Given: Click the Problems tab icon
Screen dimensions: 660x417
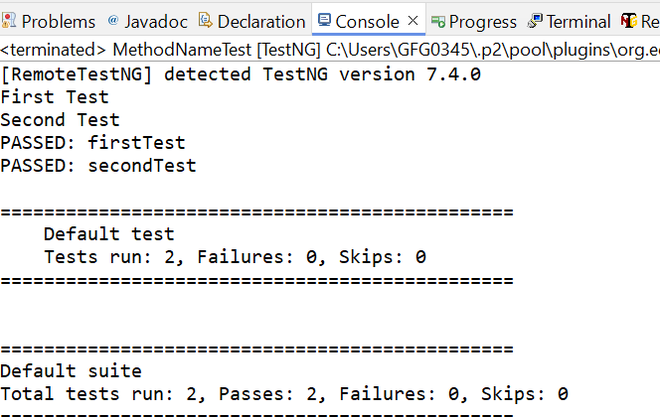Looking at the screenshot, I should 10,21.
